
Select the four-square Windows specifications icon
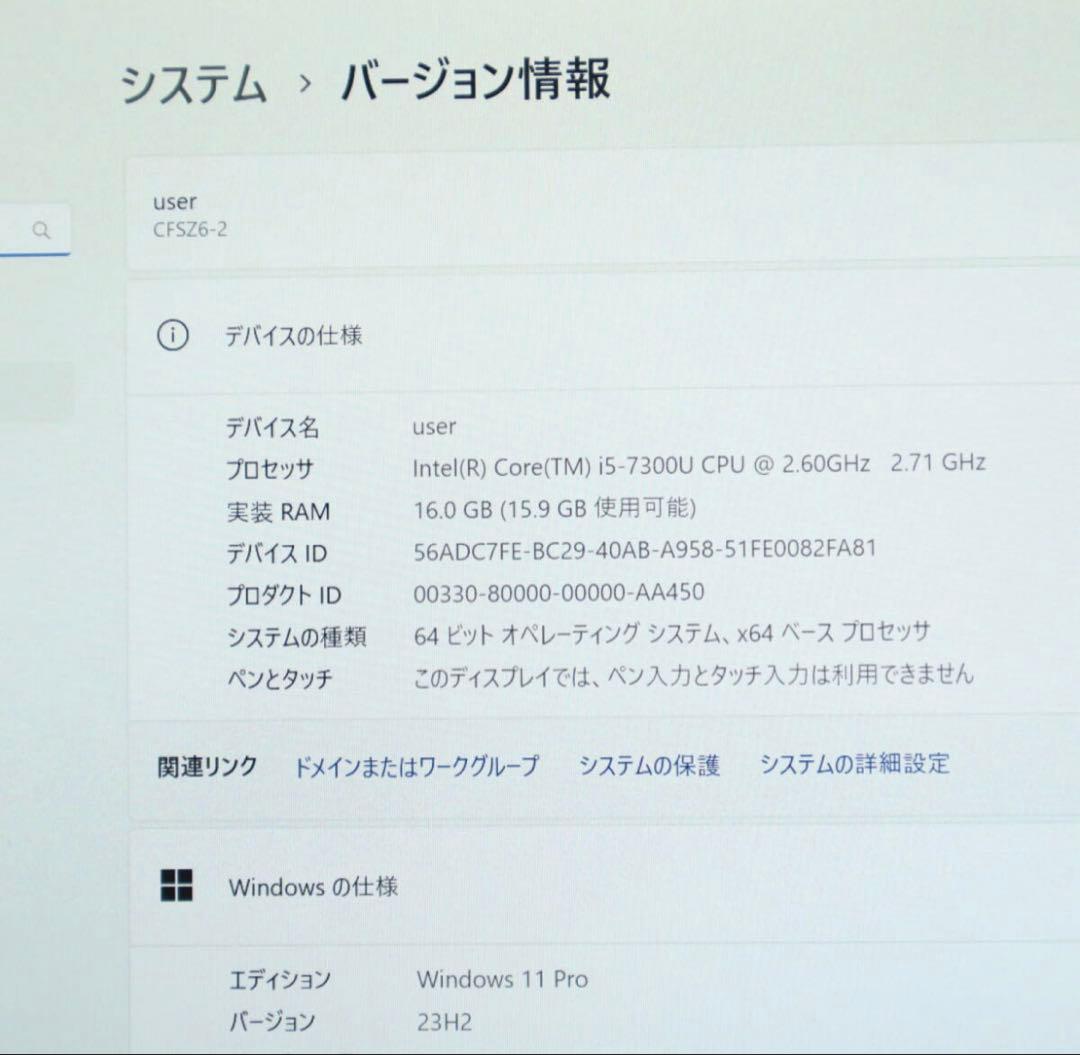176,886
